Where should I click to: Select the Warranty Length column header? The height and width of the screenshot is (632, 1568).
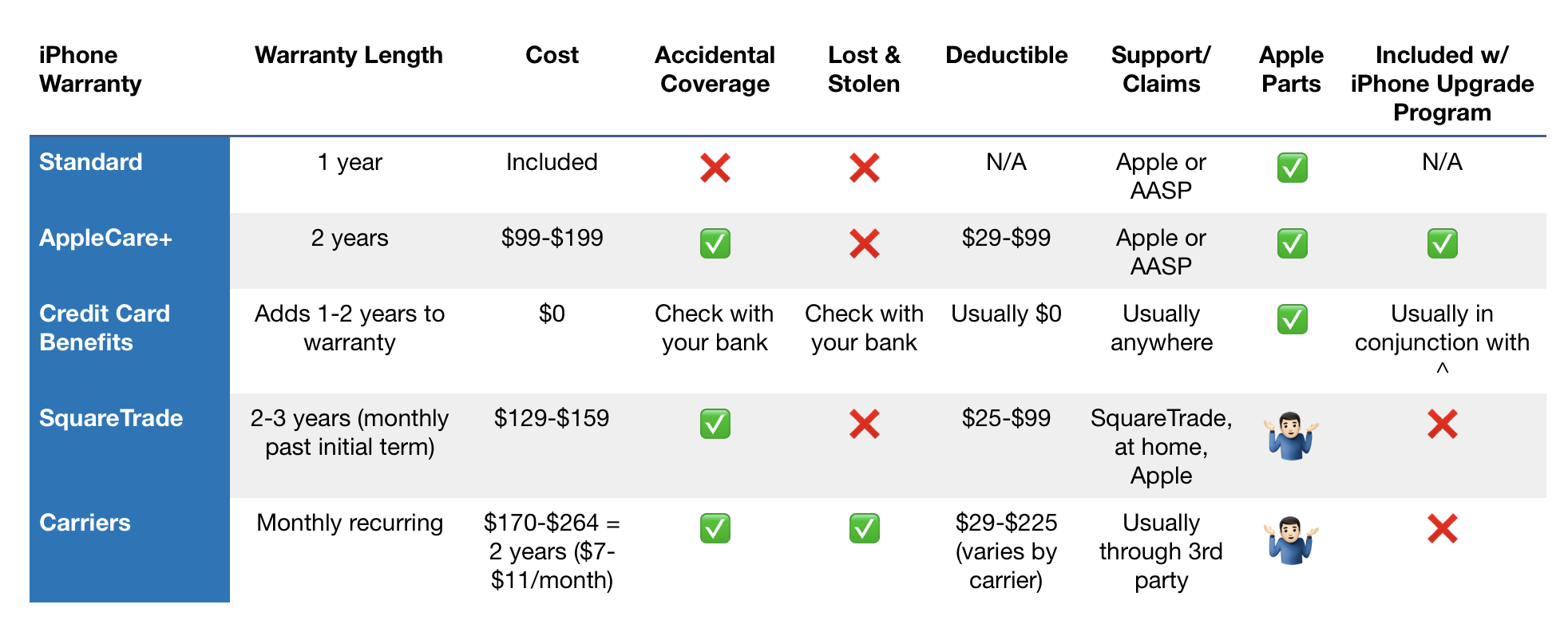coord(348,55)
